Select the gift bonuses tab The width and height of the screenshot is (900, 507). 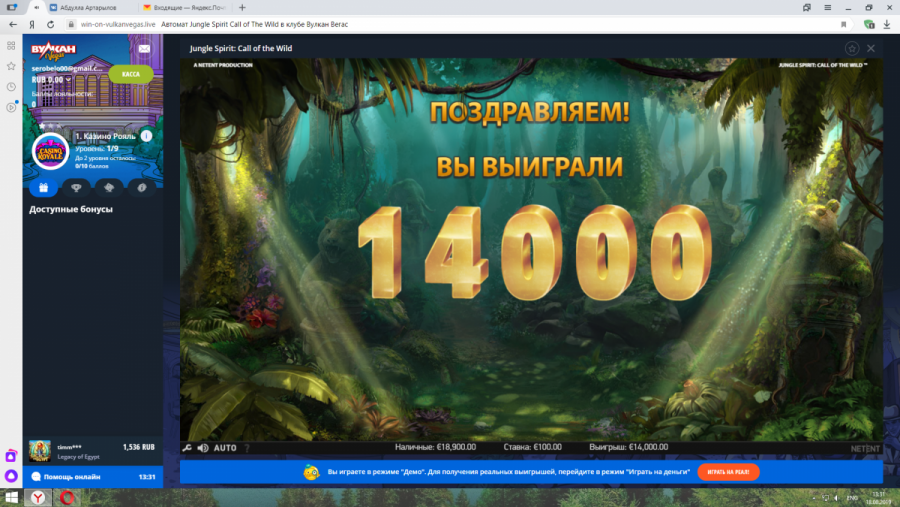click(x=44, y=188)
